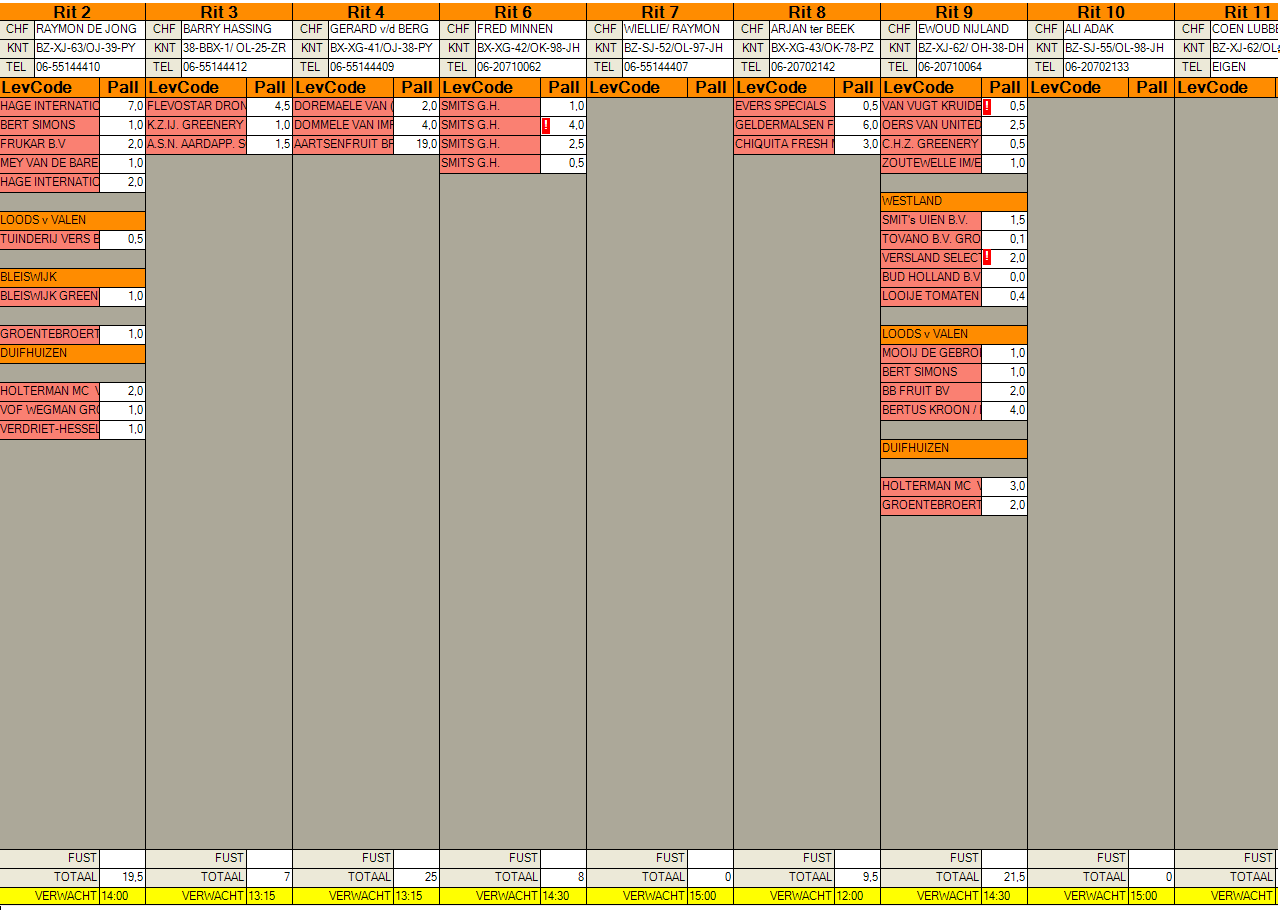Viewport: 1280px width, 910px height.
Task: Select supplier EVERS SPECIALS
Action: [x=785, y=107]
